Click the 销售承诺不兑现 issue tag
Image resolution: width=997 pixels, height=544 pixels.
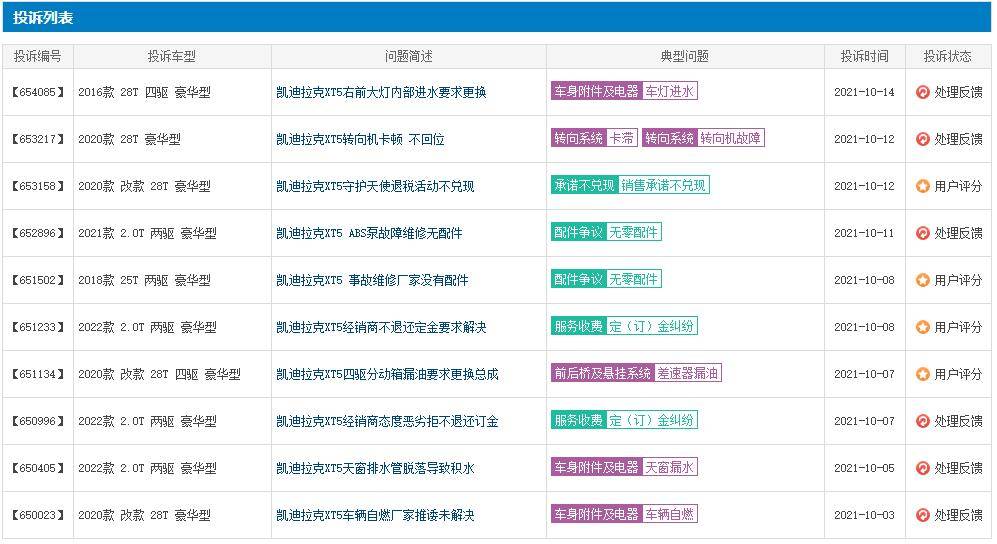[x=663, y=186]
